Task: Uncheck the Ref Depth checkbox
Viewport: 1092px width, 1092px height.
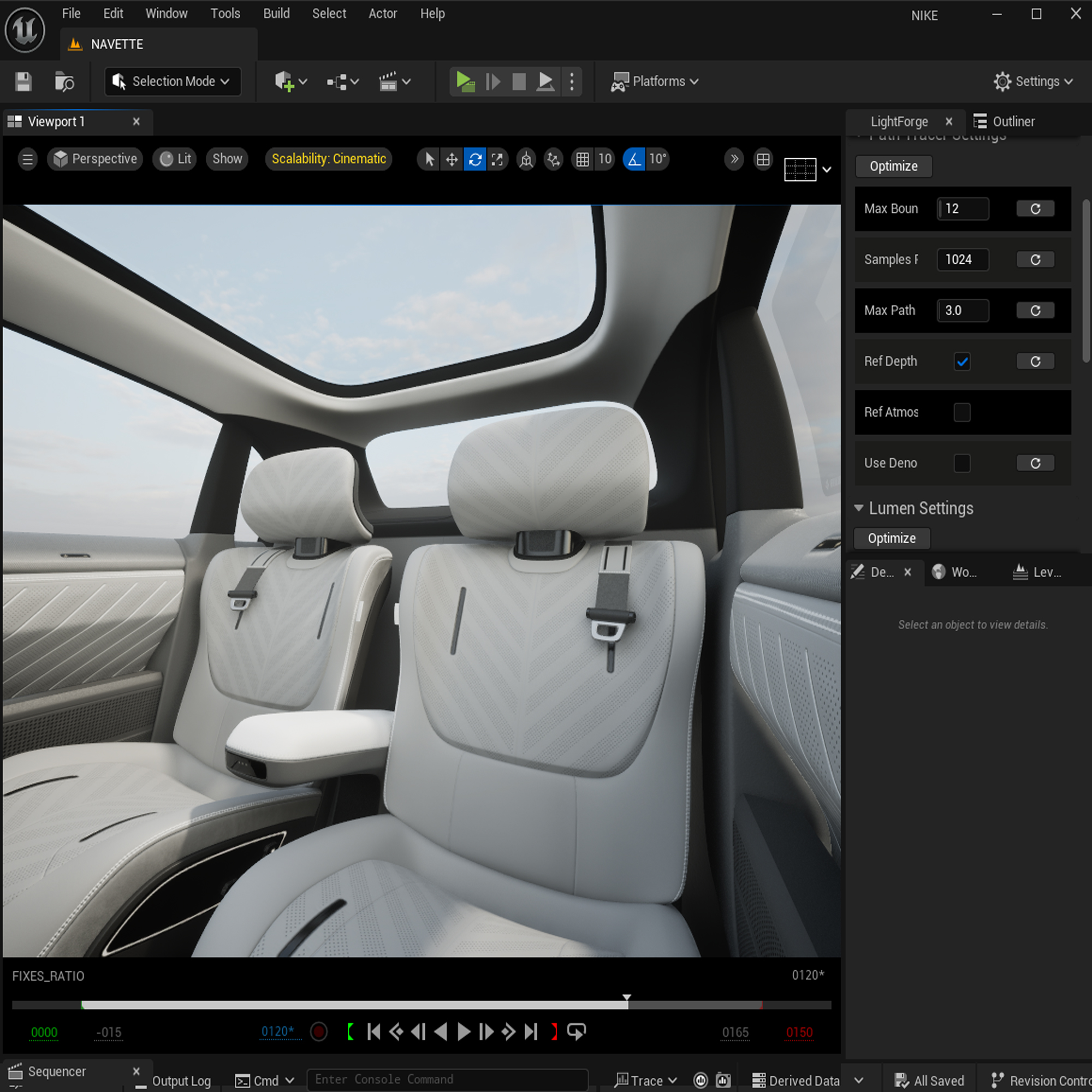Action: coord(962,362)
